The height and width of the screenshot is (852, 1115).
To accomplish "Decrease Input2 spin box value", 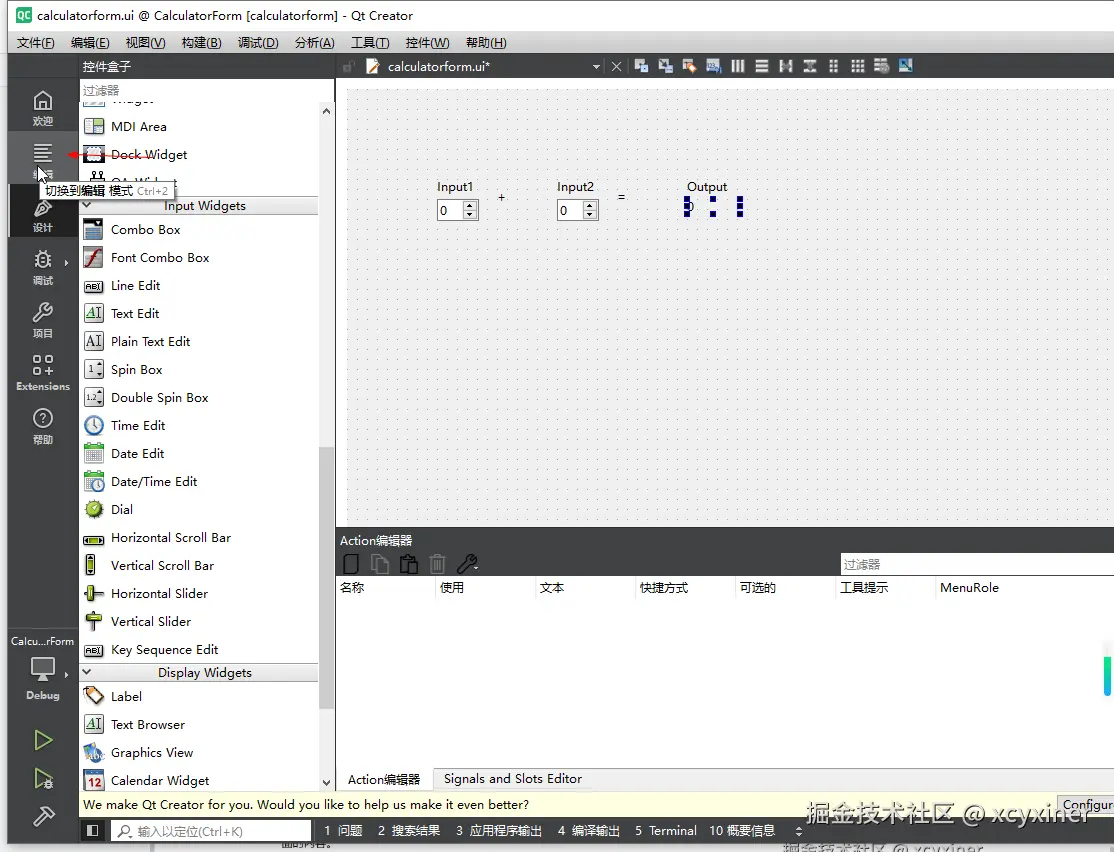I will point(589,214).
